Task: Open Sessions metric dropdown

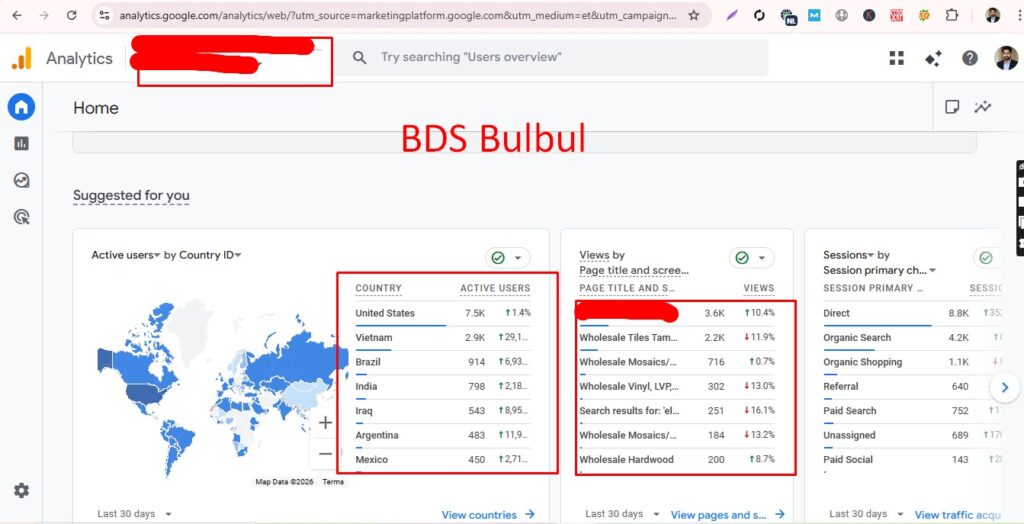Action: (x=848, y=255)
